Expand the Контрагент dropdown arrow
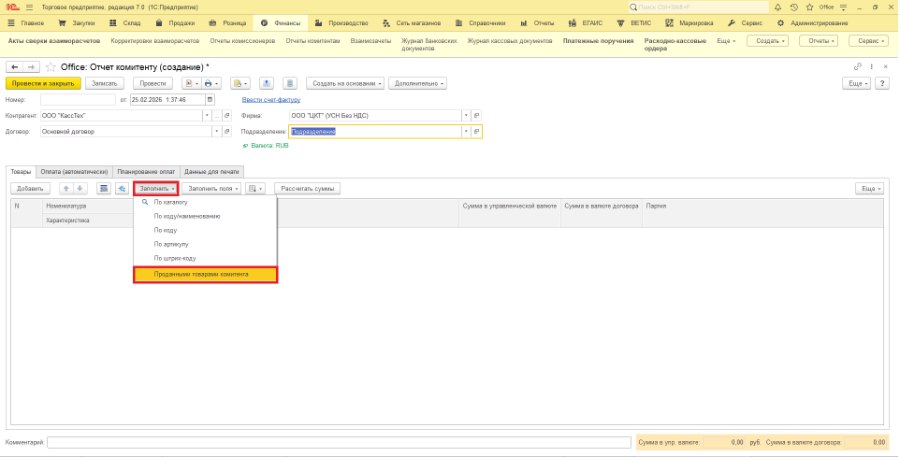 point(207,115)
